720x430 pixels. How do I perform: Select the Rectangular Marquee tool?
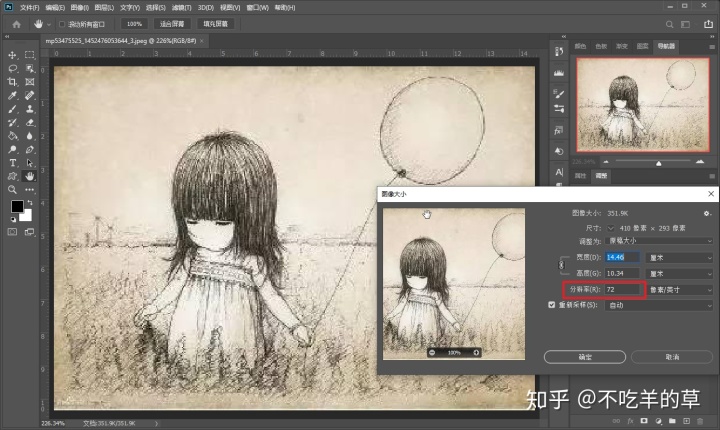(30, 55)
